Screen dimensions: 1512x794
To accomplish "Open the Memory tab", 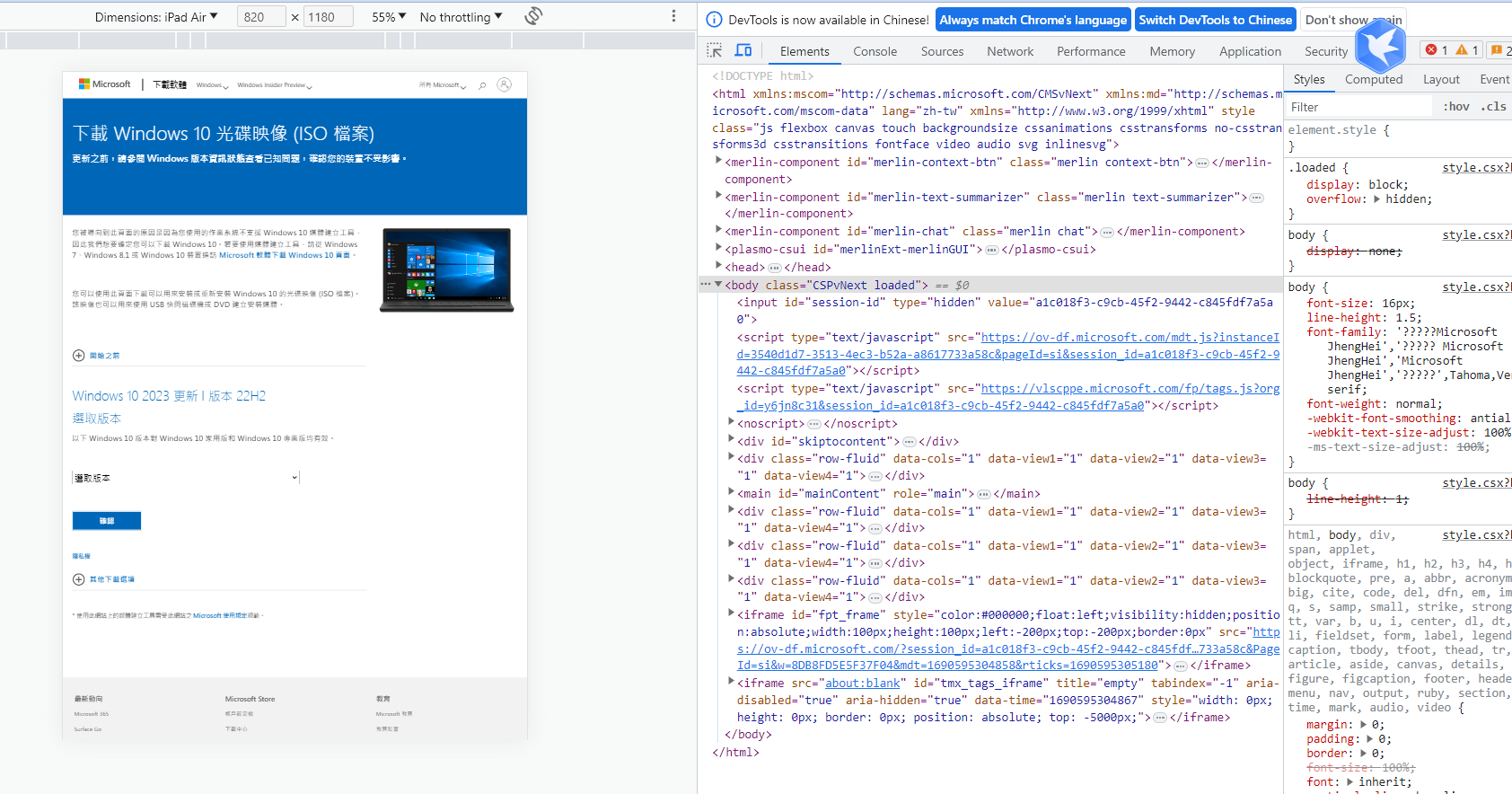I will (x=1172, y=51).
